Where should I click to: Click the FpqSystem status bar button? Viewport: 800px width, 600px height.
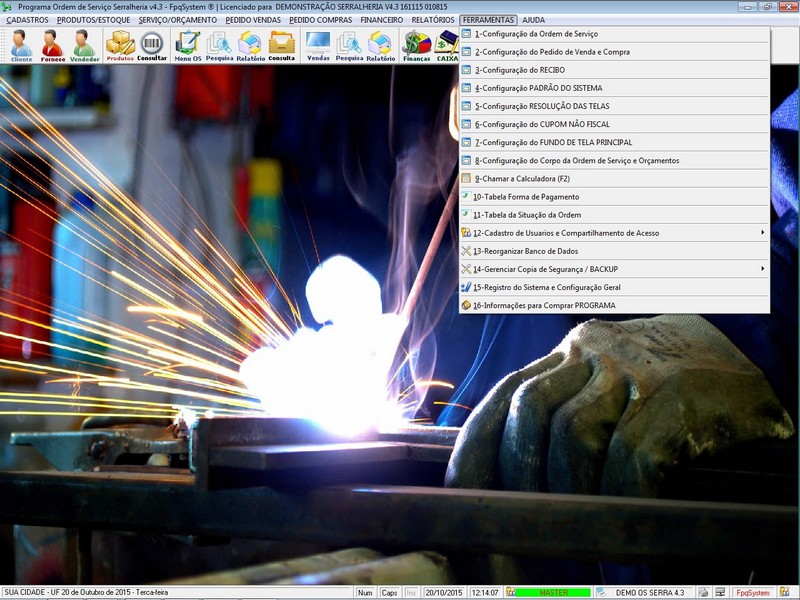pos(753,593)
